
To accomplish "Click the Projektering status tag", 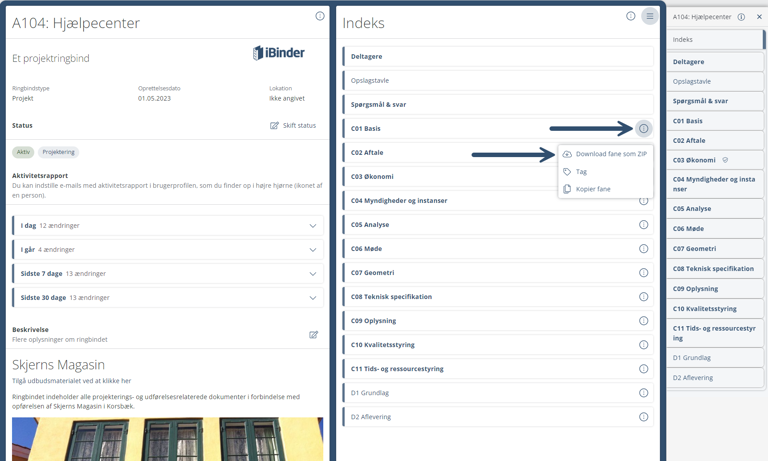I will tap(58, 152).
